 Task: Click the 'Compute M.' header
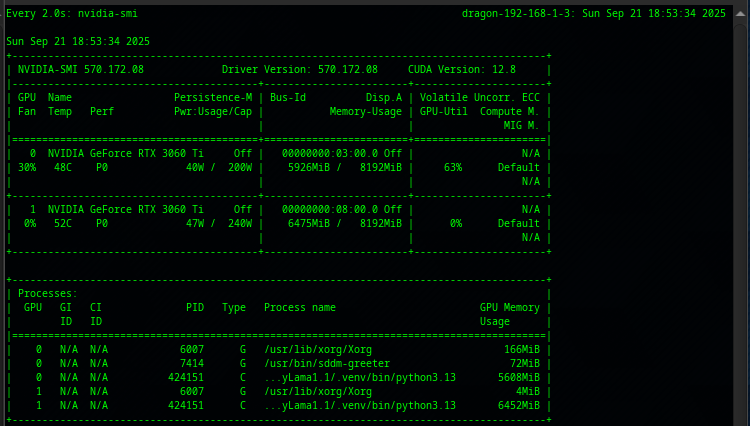pos(510,111)
